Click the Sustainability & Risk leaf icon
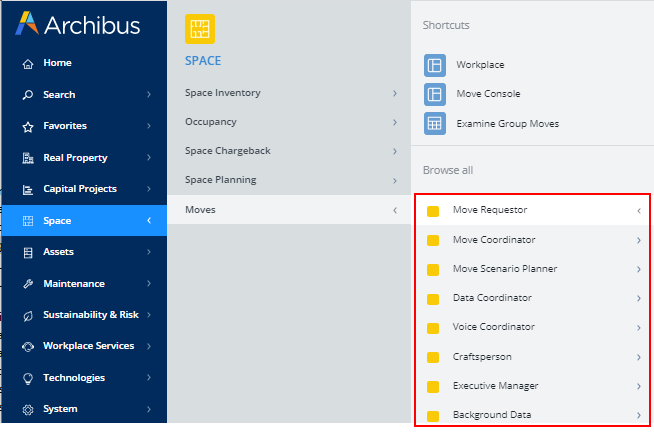654x438 pixels. (x=28, y=315)
